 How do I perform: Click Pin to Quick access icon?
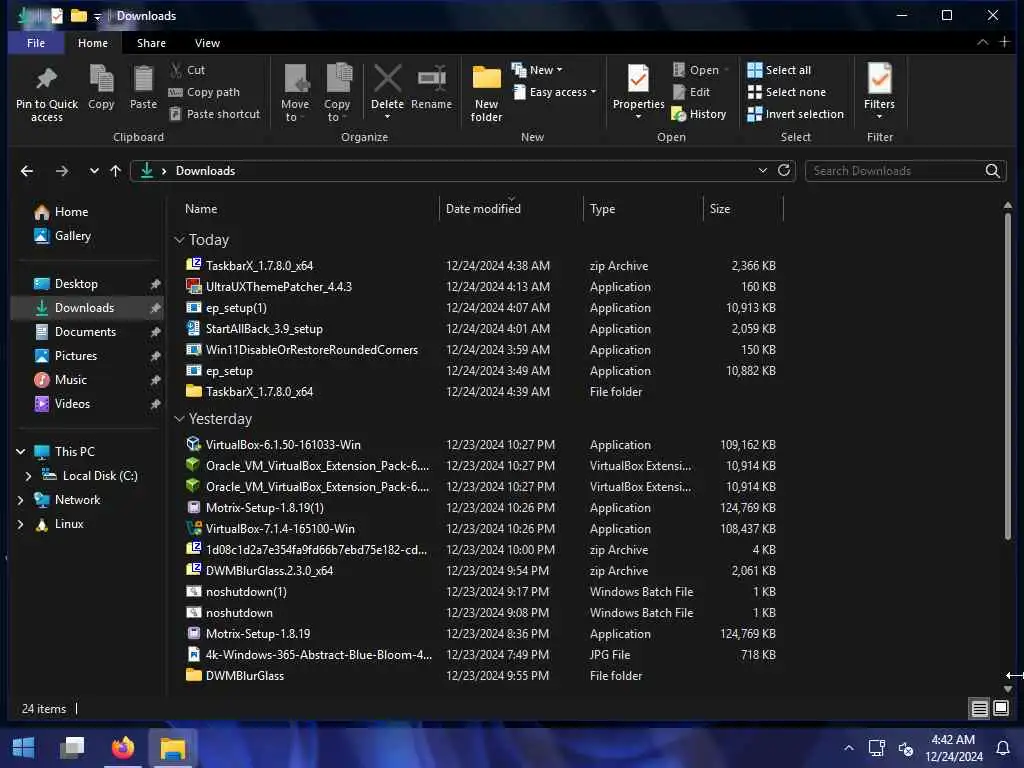pyautogui.click(x=46, y=80)
